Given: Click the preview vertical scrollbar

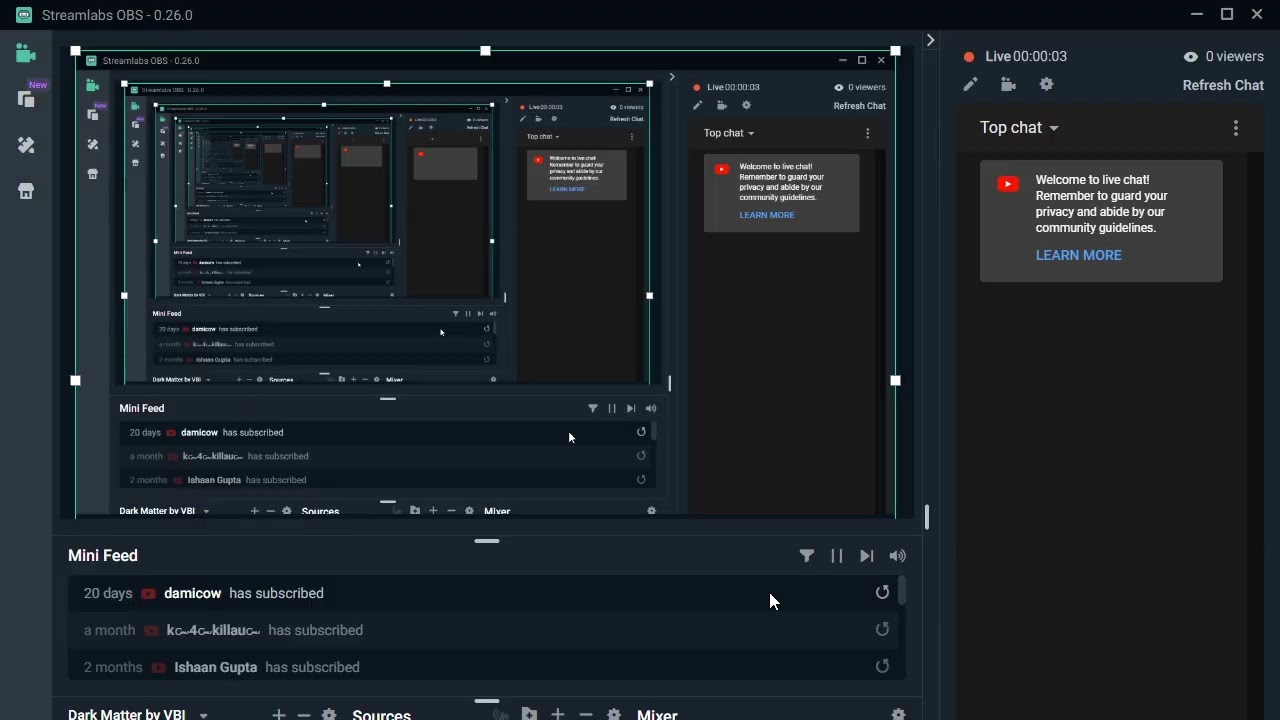Looking at the screenshot, I should click(x=926, y=517).
